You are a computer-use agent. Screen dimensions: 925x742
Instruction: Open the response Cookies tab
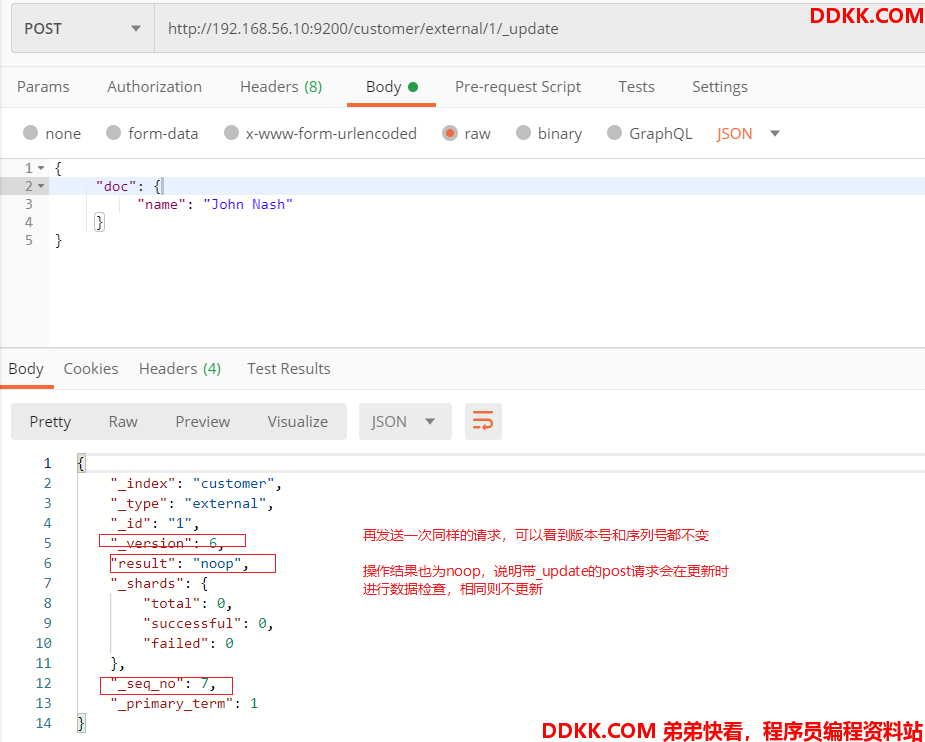(91, 369)
